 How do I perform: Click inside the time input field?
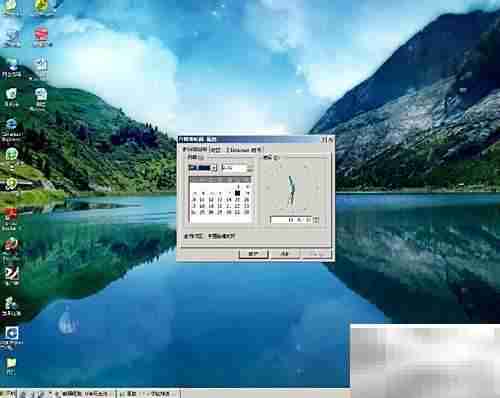[x=291, y=220]
